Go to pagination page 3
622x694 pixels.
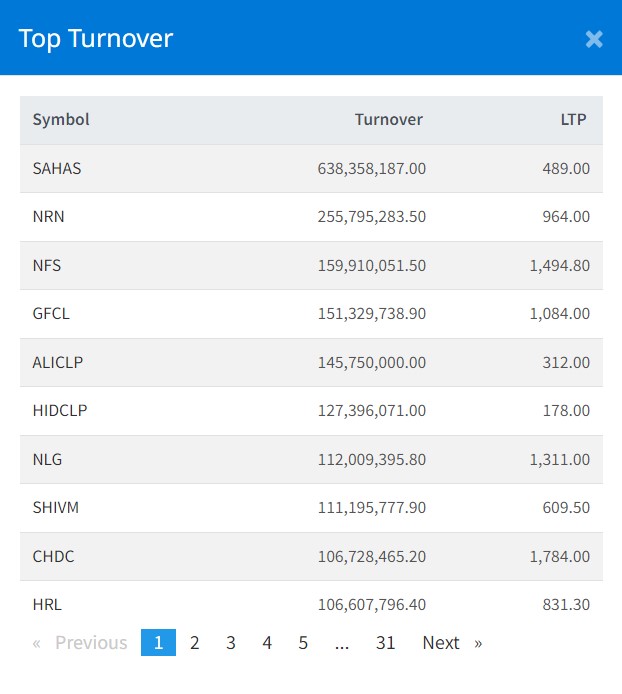pos(231,643)
